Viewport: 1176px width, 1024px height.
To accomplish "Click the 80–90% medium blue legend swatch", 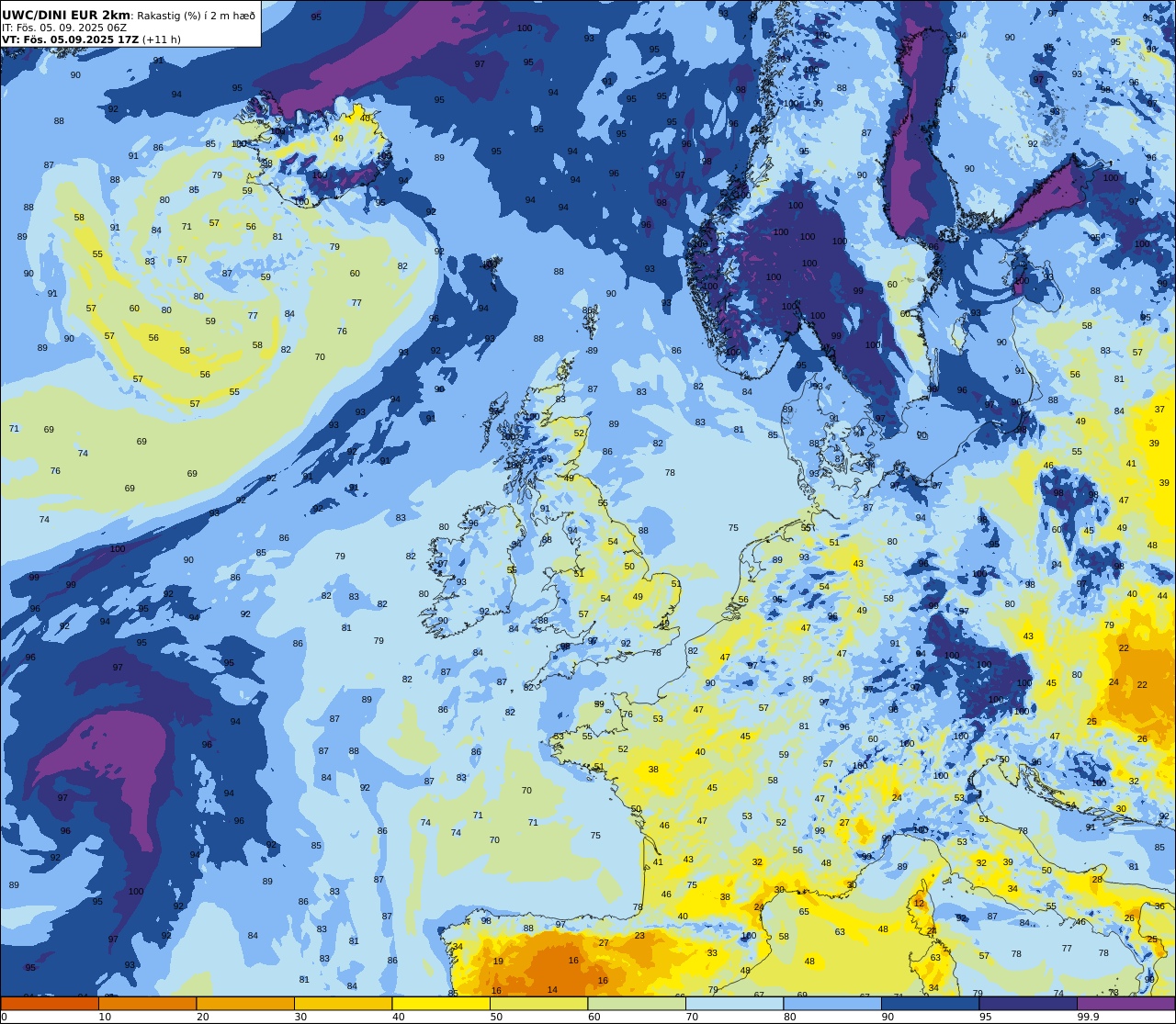I will tap(832, 1003).
